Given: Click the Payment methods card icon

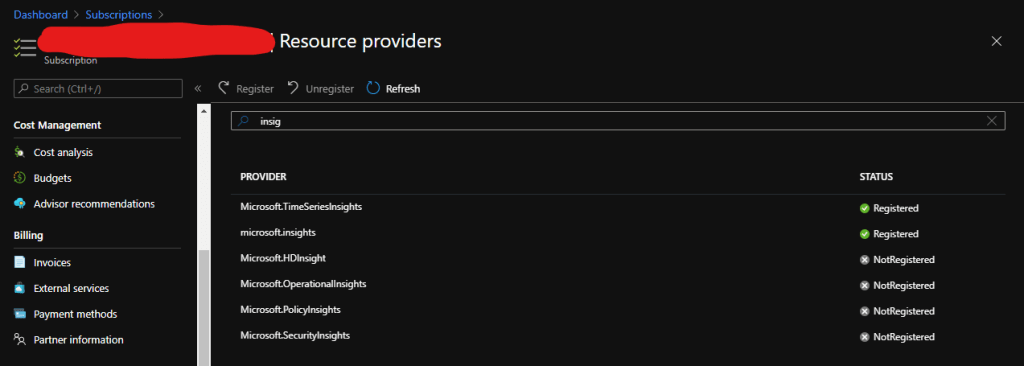Looking at the screenshot, I should click(20, 314).
